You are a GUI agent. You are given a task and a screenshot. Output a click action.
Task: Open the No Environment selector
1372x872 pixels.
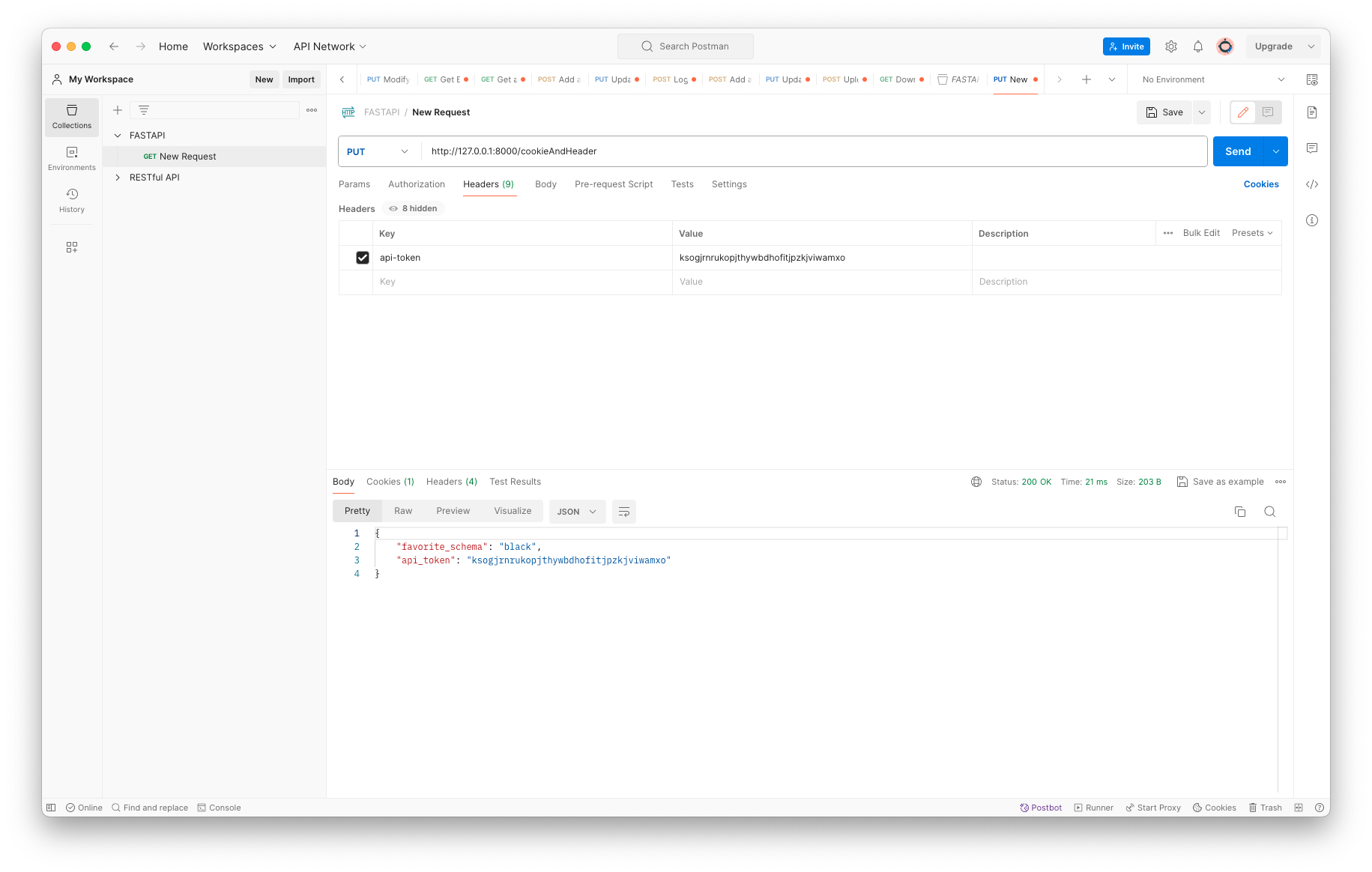coord(1213,79)
